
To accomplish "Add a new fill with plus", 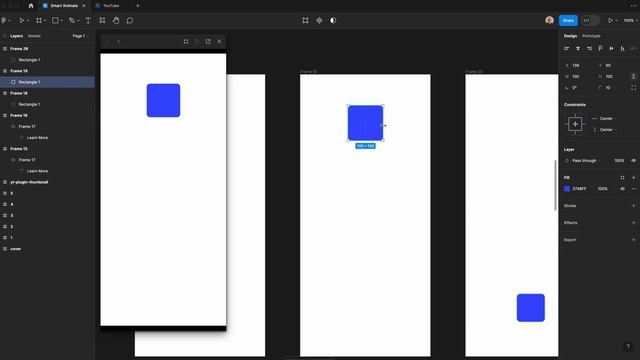I will pos(633,178).
